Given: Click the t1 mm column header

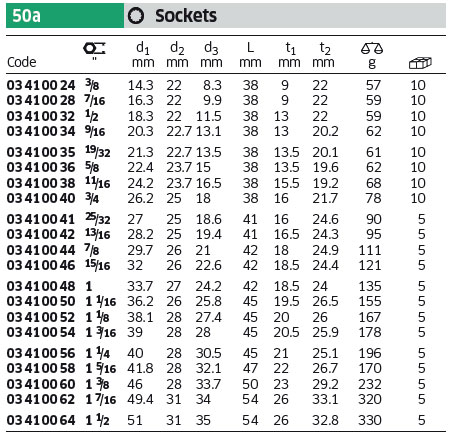Looking at the screenshot, I should (289, 55).
